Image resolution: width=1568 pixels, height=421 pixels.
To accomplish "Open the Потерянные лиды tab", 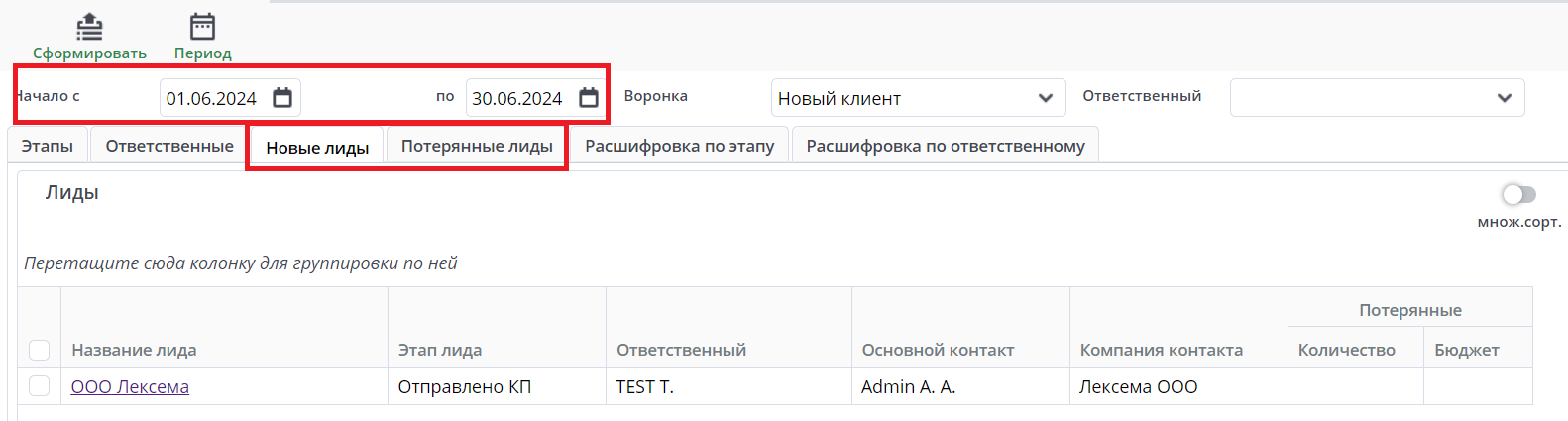I will [x=477, y=146].
